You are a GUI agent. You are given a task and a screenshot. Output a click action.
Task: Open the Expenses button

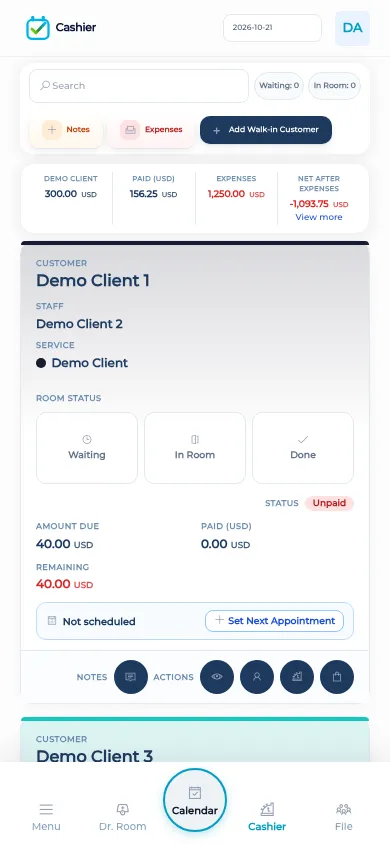click(x=151, y=130)
